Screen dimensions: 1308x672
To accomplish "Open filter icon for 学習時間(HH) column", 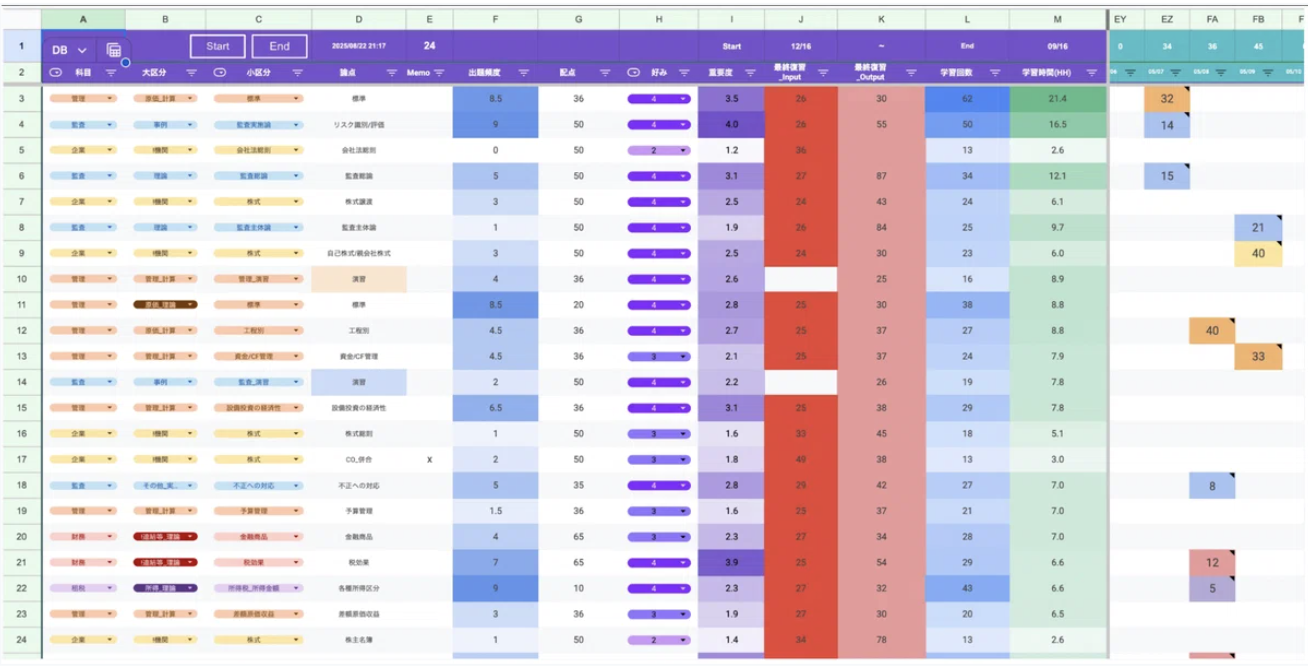I will pyautogui.click(x=1092, y=73).
